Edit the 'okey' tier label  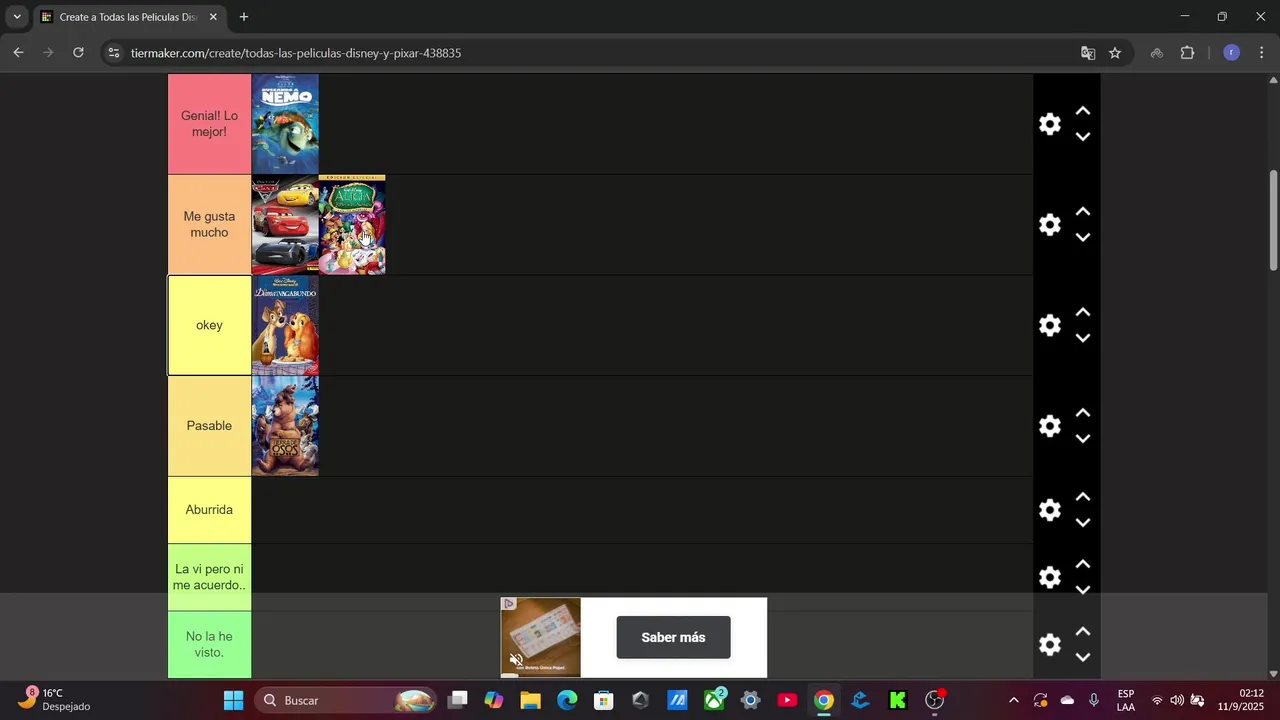(209, 325)
